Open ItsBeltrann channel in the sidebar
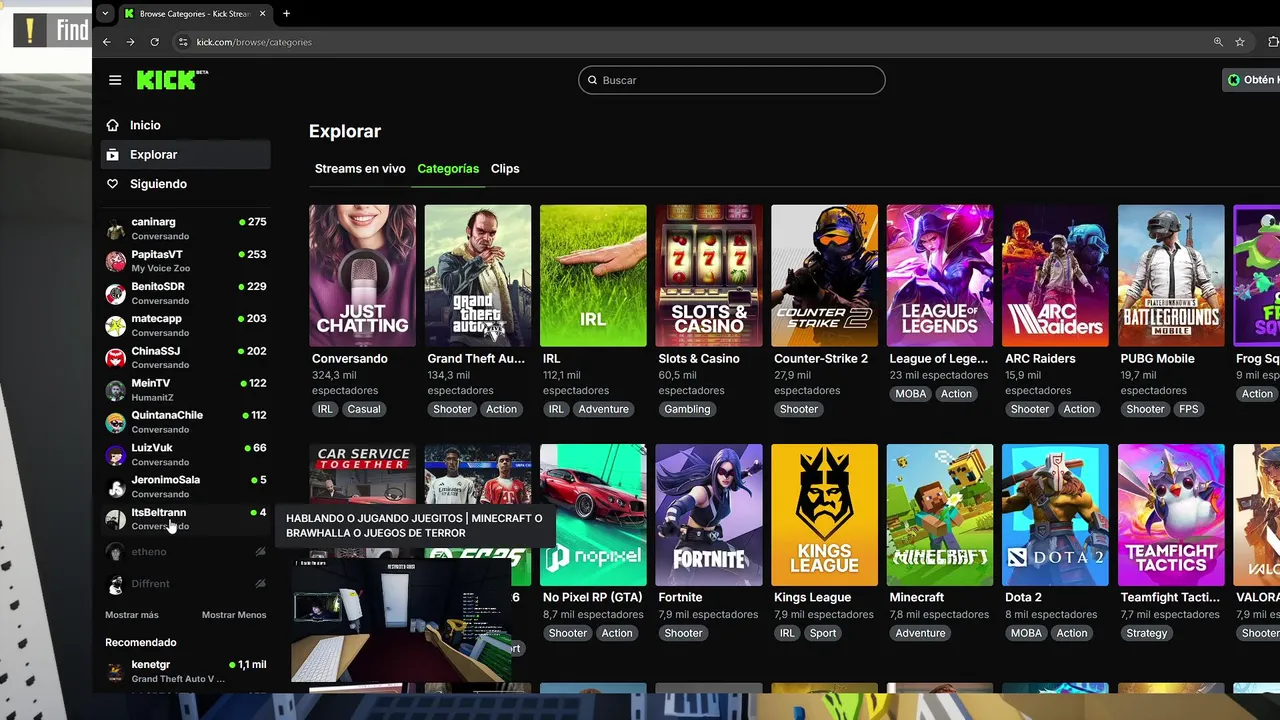1280x720 pixels. [186, 519]
